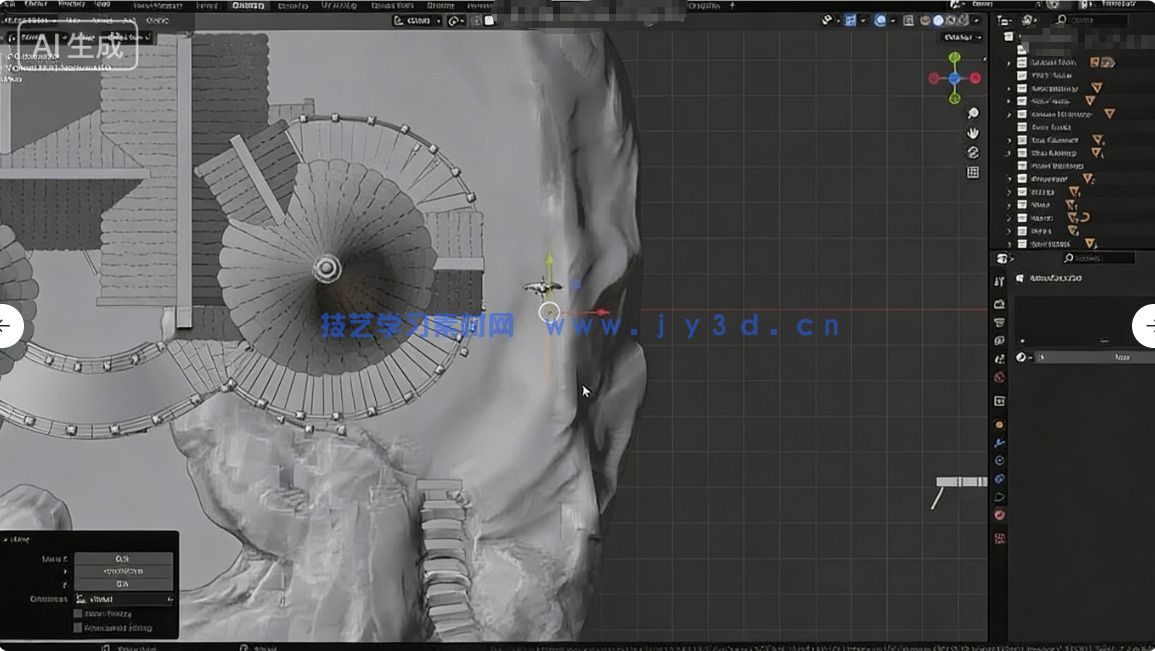Click the magnifying glass zoom icon near viewport gizmo
Viewport: 1155px width, 651px height.
click(973, 114)
